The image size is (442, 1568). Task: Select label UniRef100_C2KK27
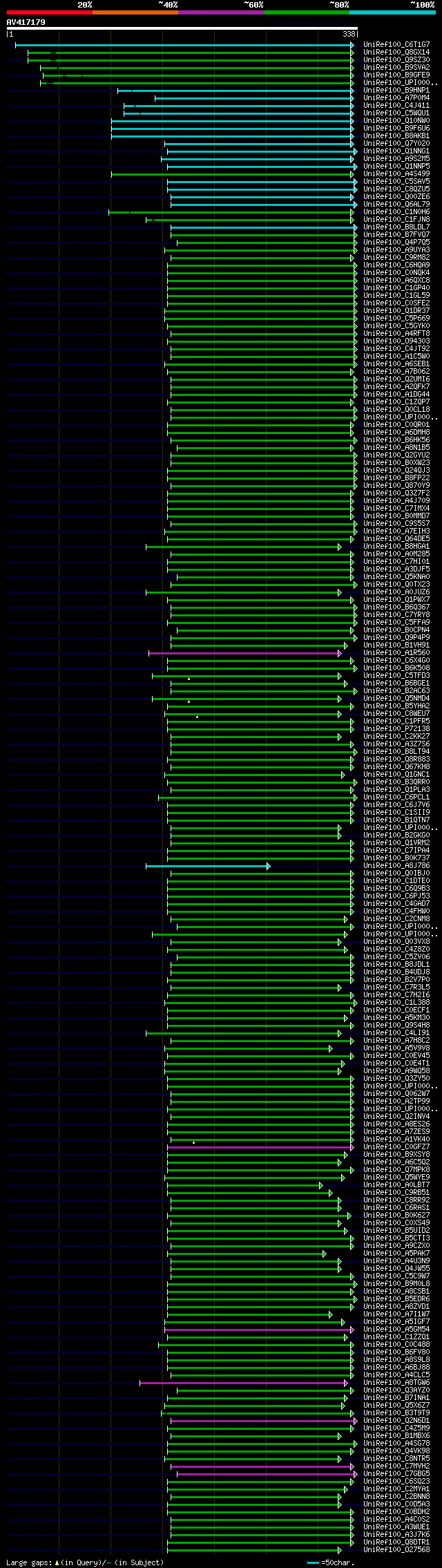396,737
